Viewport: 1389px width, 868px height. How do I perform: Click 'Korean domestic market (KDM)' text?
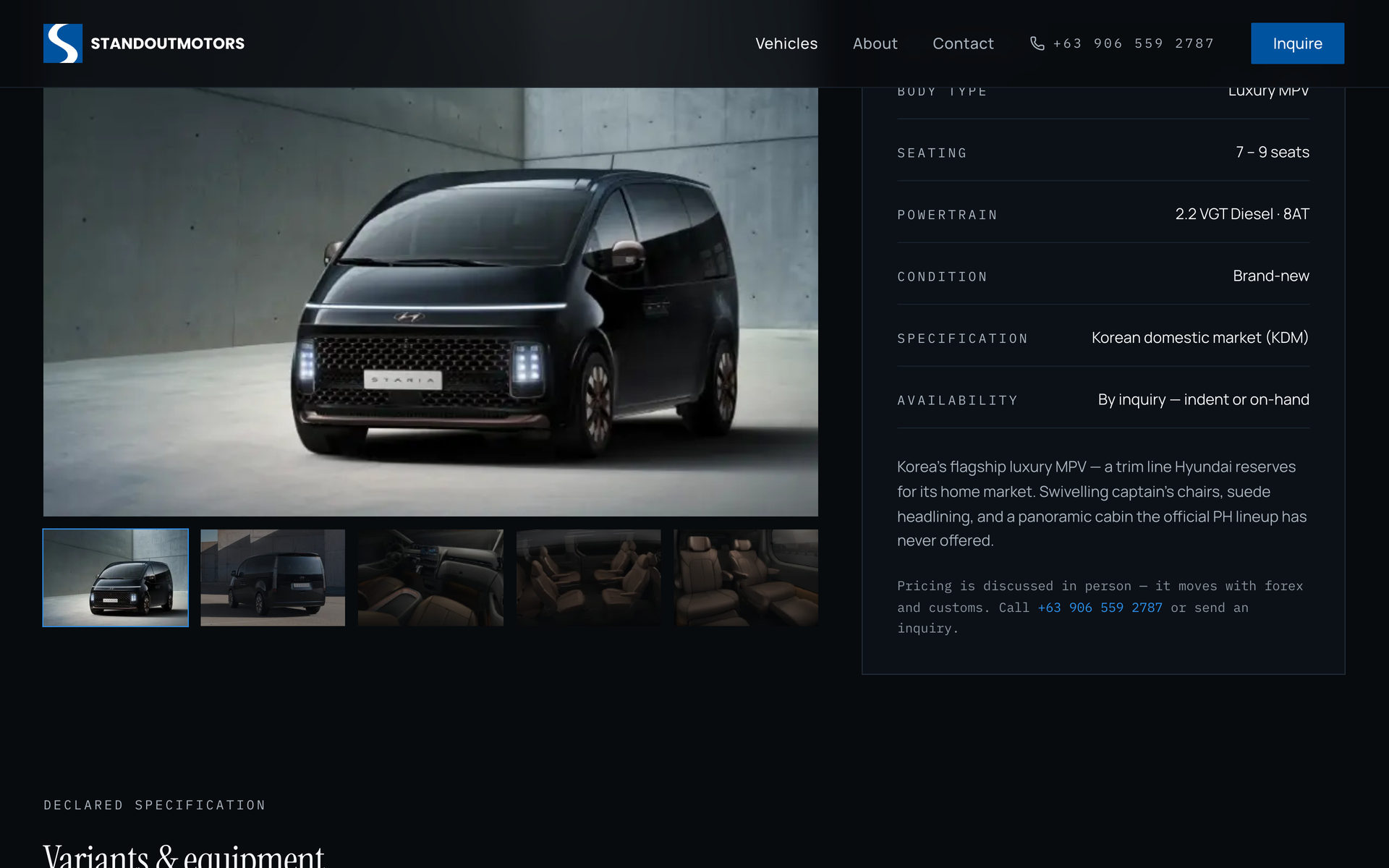[1200, 338]
